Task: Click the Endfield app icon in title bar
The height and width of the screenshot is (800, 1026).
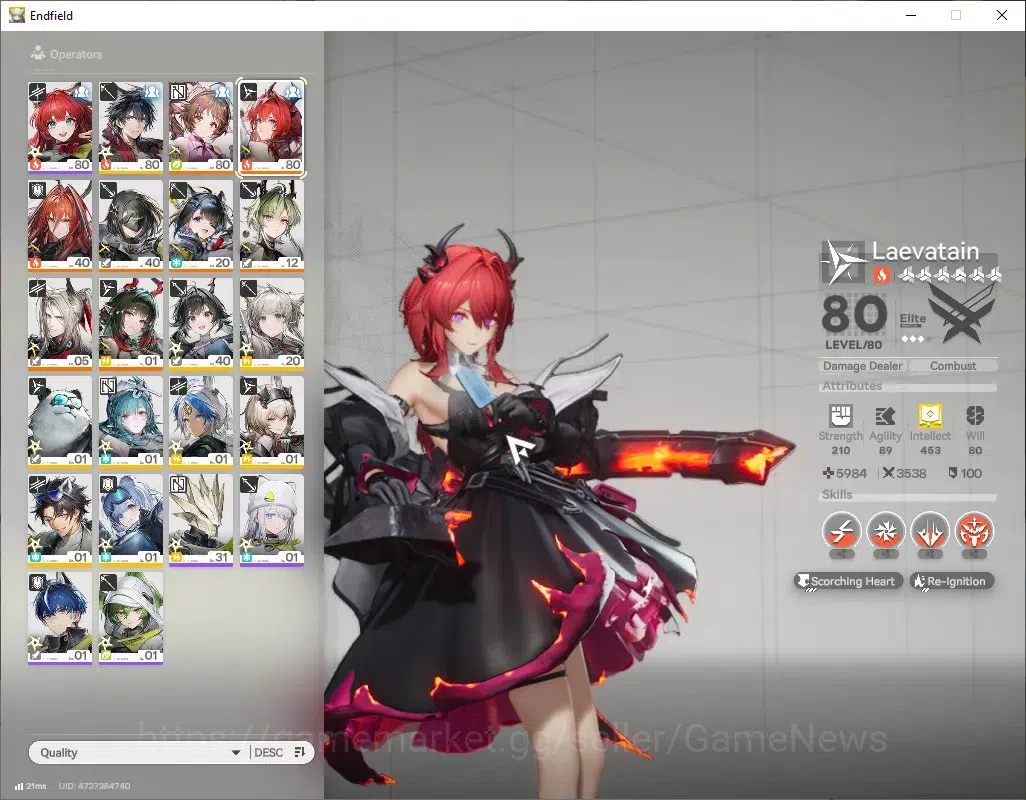Action: [16, 15]
